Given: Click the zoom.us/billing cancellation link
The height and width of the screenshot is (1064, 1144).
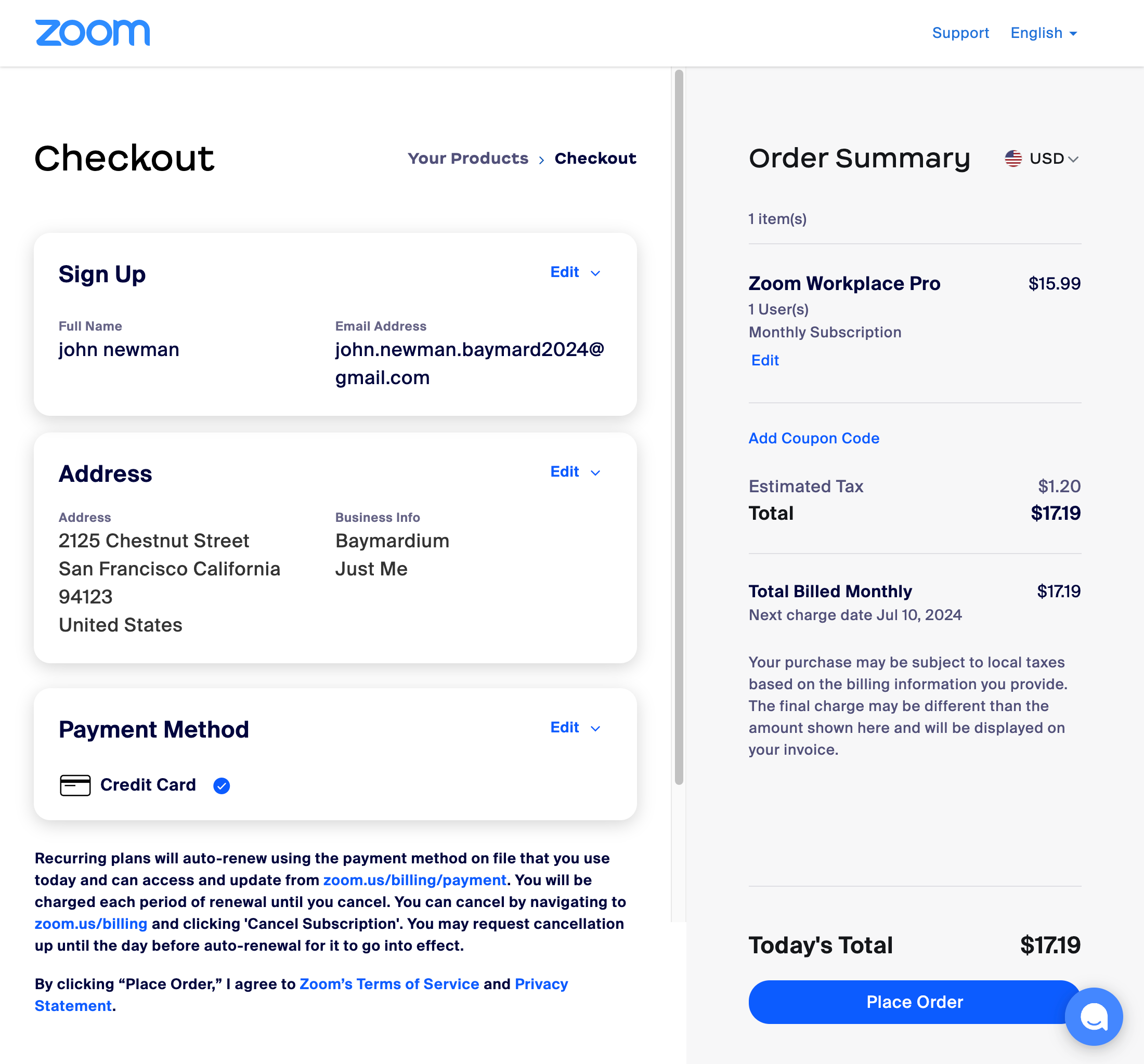Looking at the screenshot, I should point(91,924).
